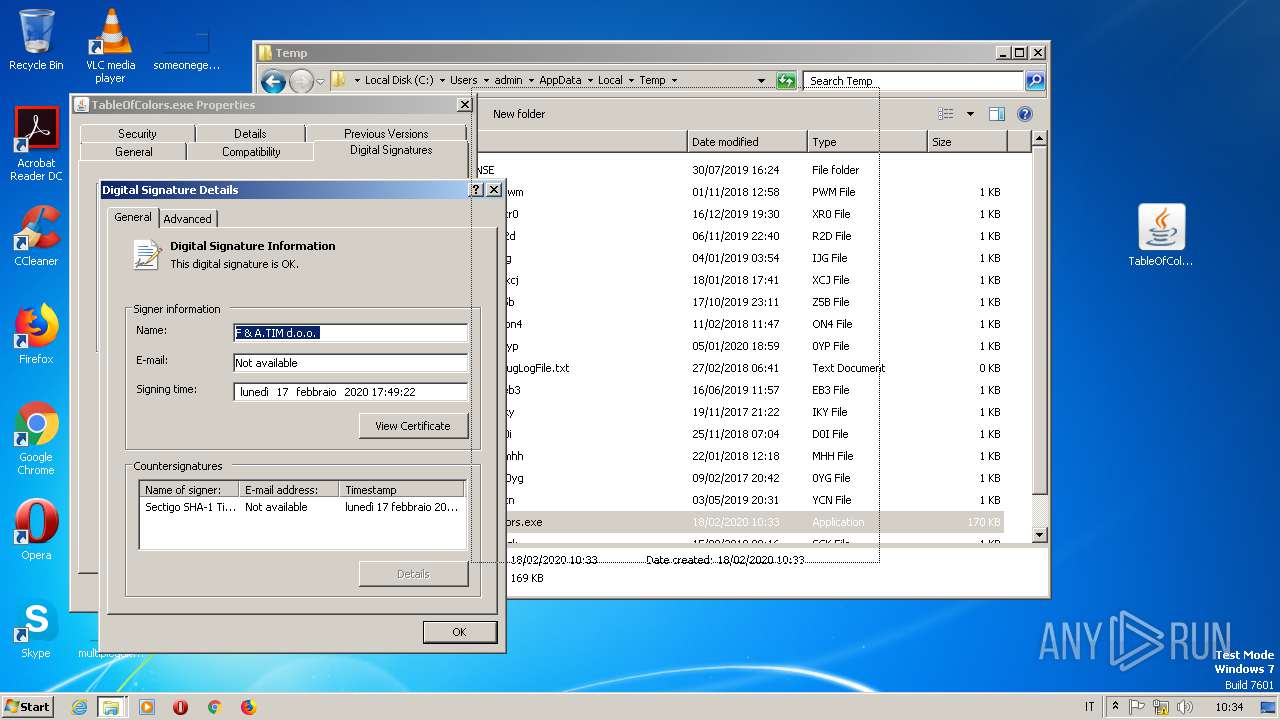The image size is (1280, 720).
Task: Click the file list vertical scrollbar down arrow
Action: pos(1039,535)
